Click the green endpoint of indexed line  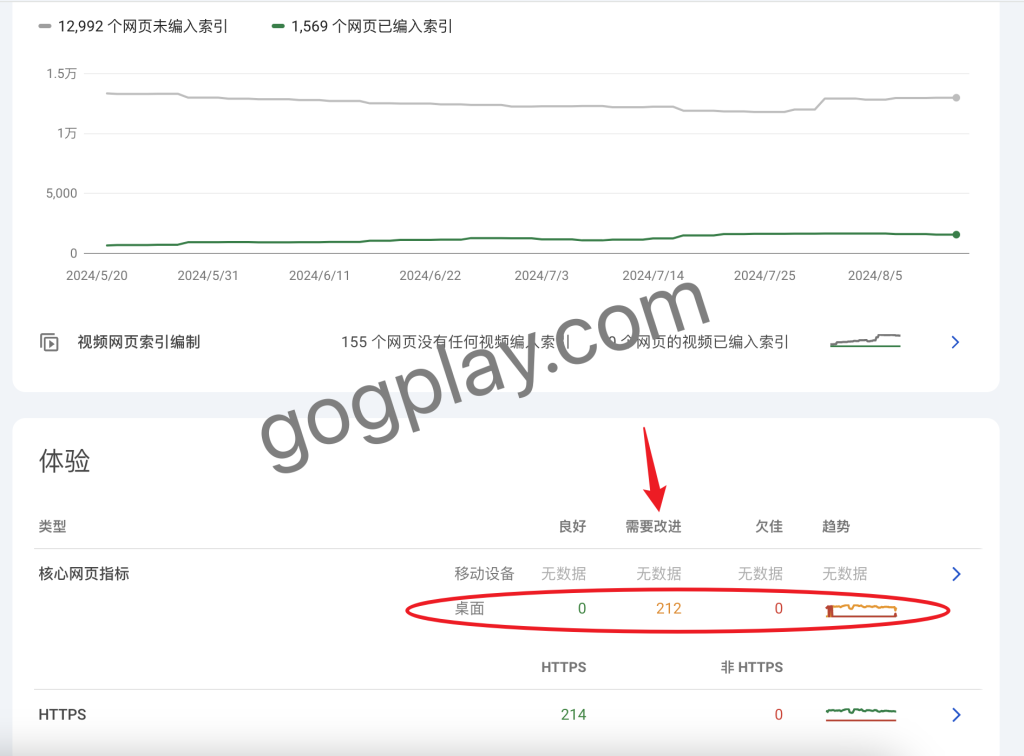956,234
